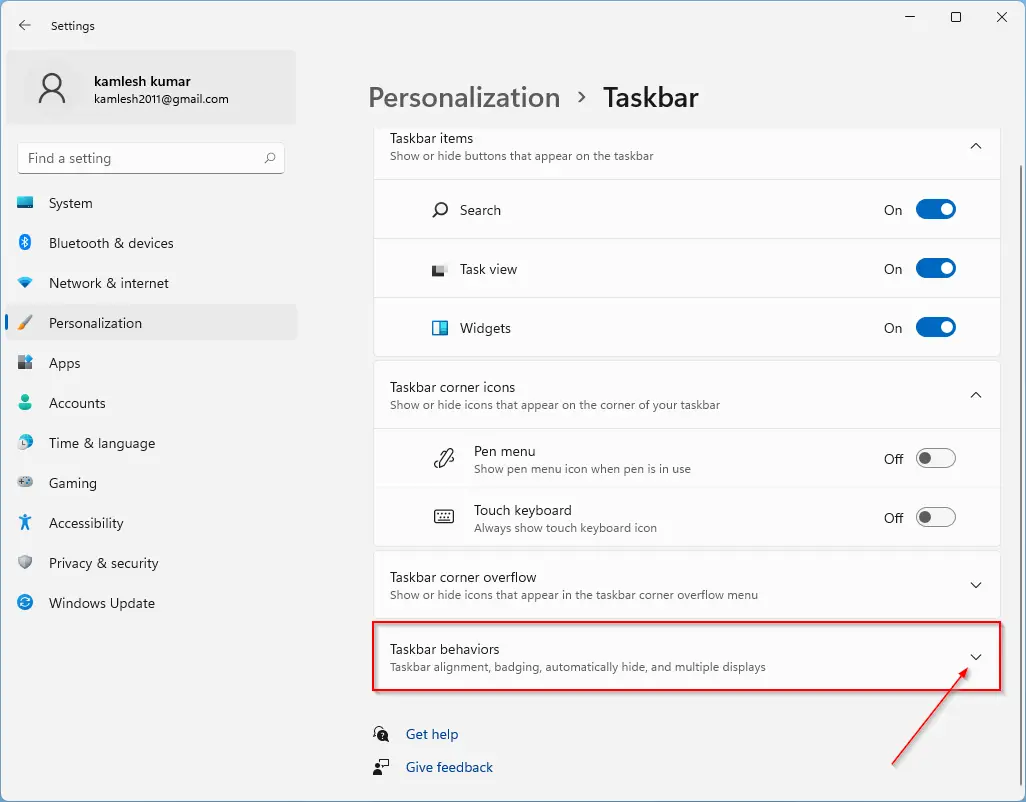Click the Time & language clock icon
This screenshot has height=802, width=1026.
click(25, 442)
